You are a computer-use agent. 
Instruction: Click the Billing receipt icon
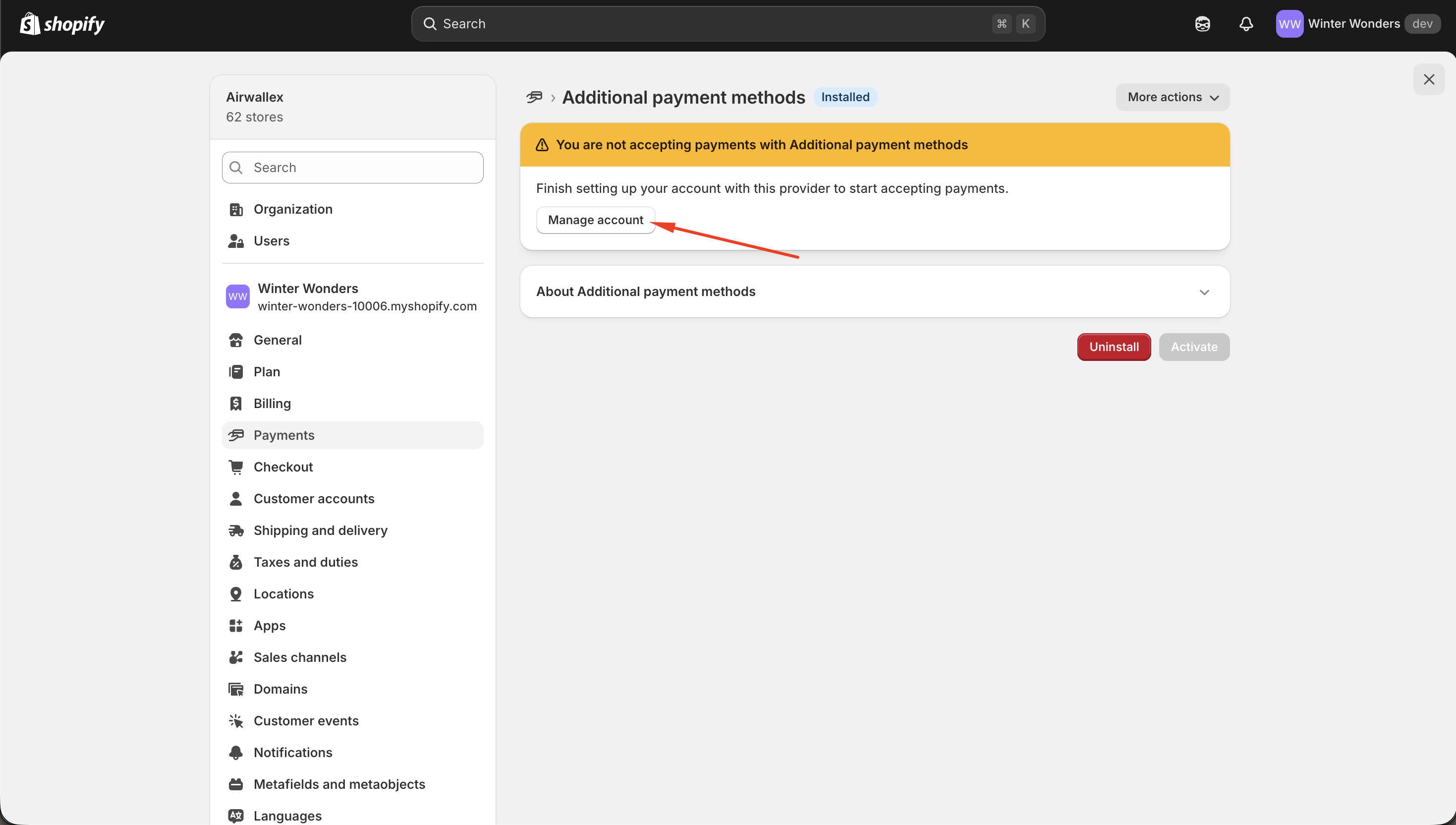[x=235, y=404]
